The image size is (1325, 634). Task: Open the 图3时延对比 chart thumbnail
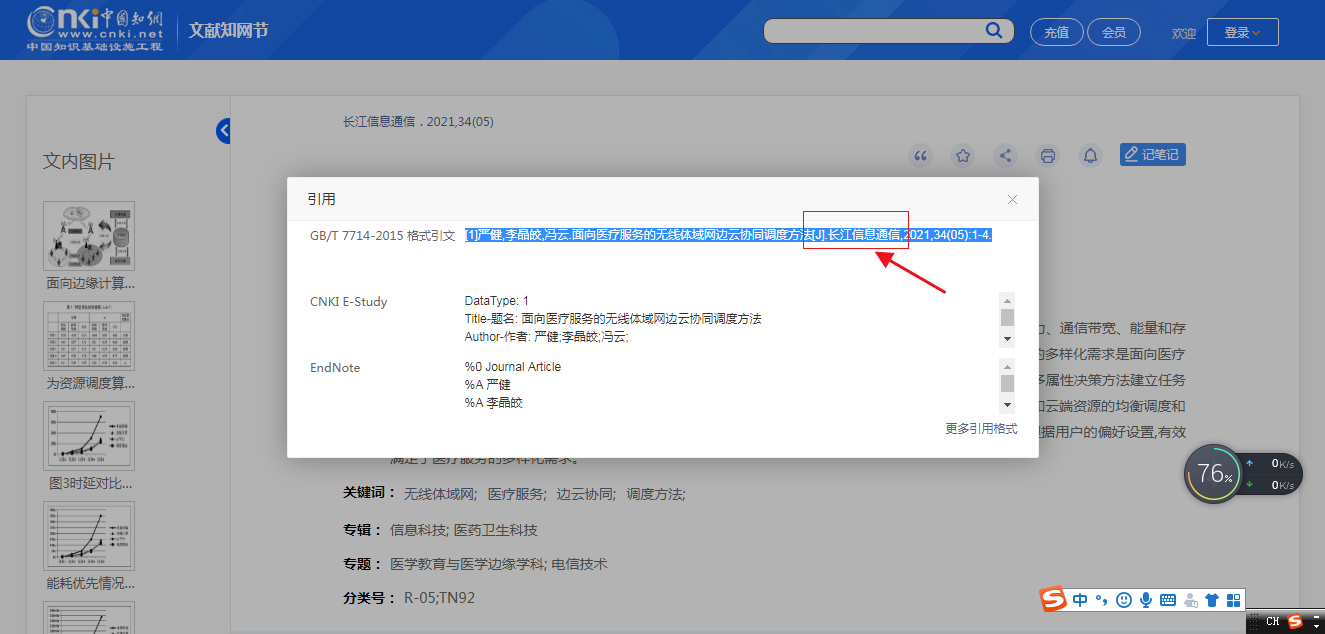[89, 435]
